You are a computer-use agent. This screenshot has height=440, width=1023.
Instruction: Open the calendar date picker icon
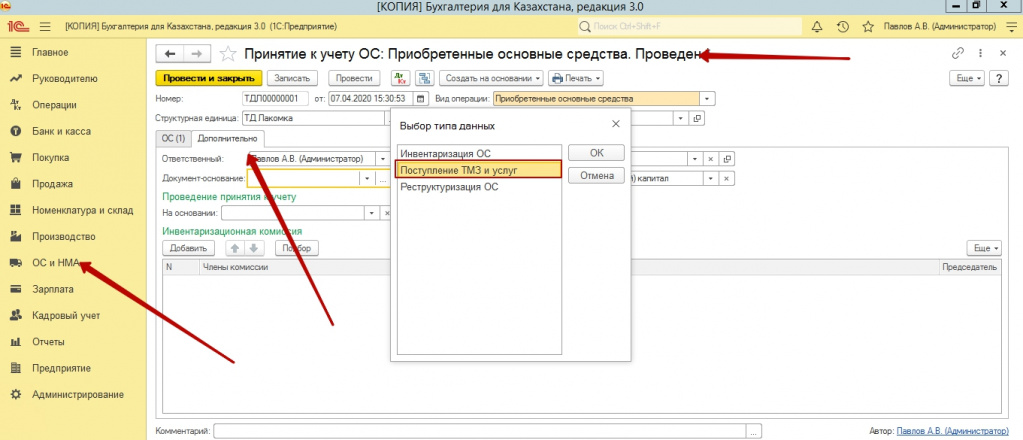(x=421, y=99)
